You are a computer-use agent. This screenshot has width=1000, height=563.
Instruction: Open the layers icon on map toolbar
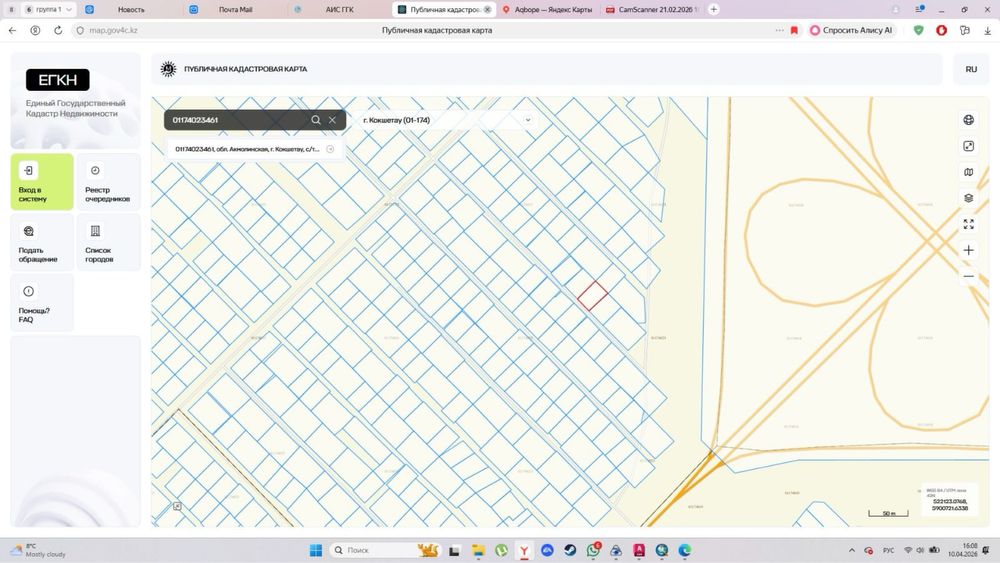pyautogui.click(x=968, y=198)
